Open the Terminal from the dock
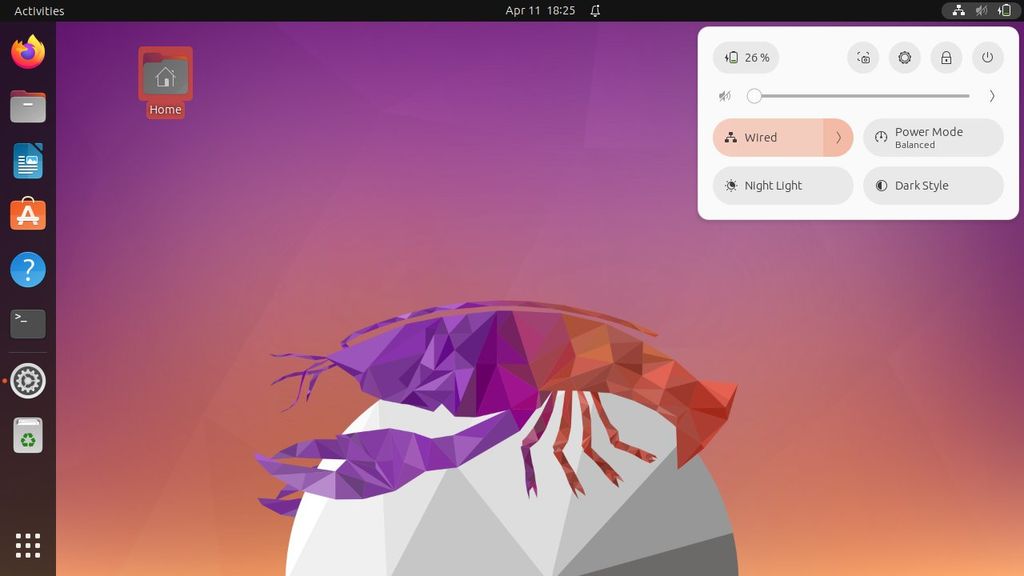The image size is (1024, 576). click(x=27, y=323)
